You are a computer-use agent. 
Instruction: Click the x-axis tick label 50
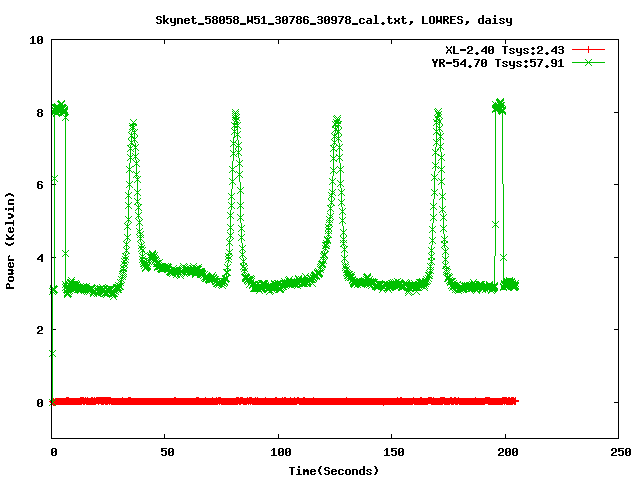(167, 452)
